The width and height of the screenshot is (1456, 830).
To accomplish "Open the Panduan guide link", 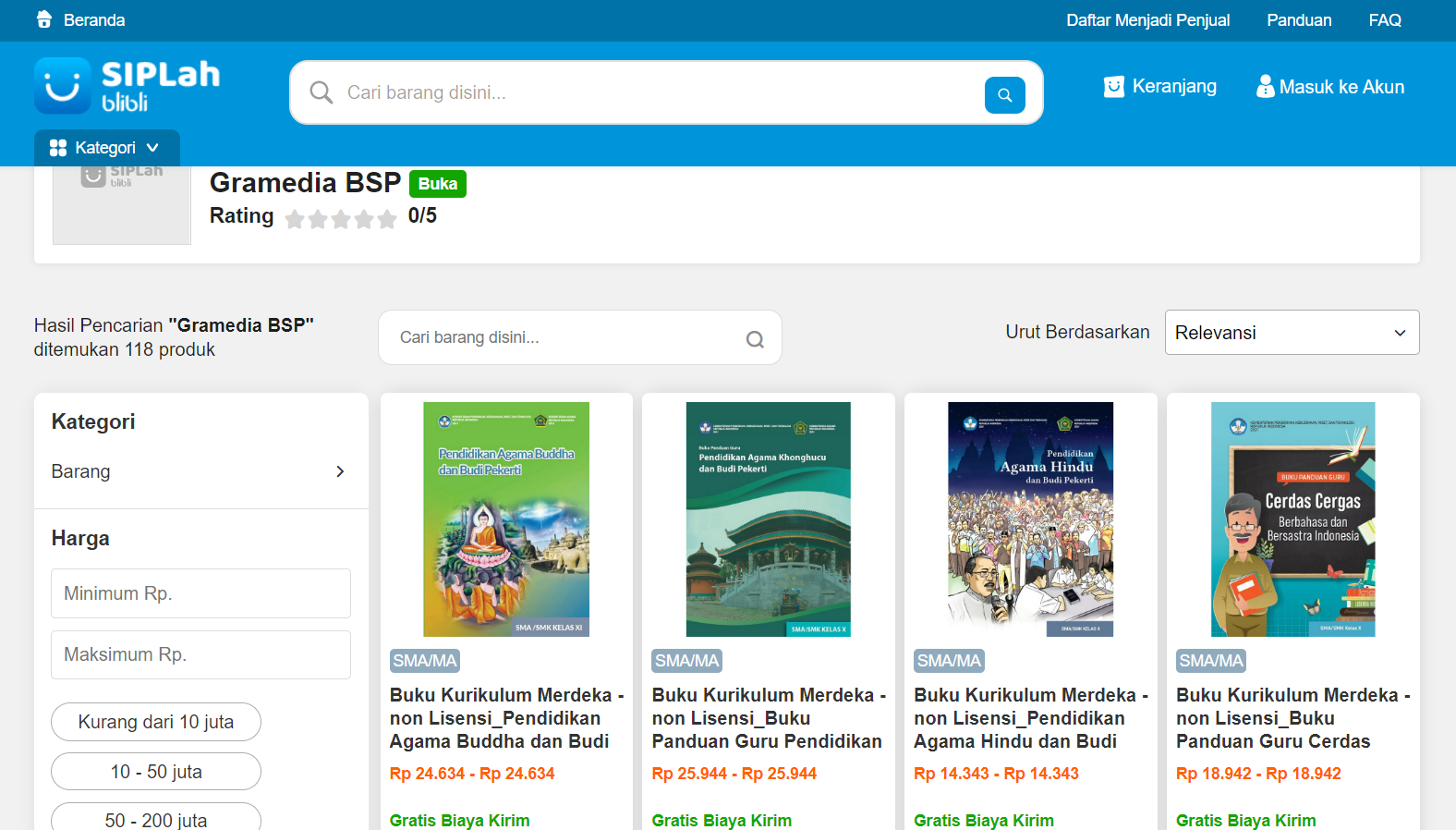I will point(1299,20).
